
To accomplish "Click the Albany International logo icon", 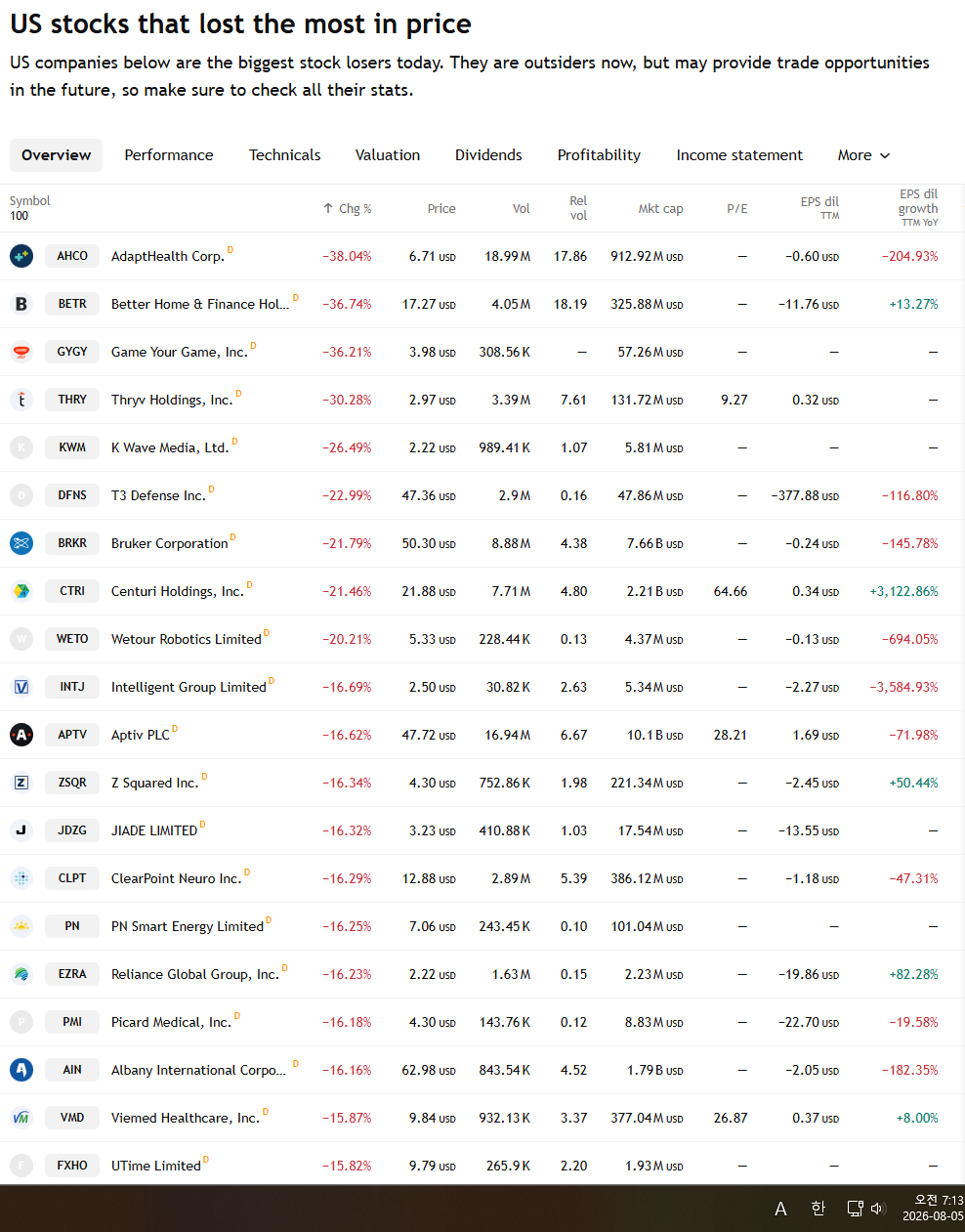I will [x=21, y=1070].
